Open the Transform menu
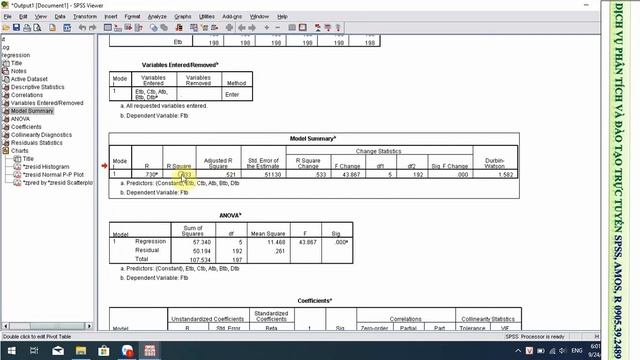Viewport: 640px width, 360px height. 85,17
